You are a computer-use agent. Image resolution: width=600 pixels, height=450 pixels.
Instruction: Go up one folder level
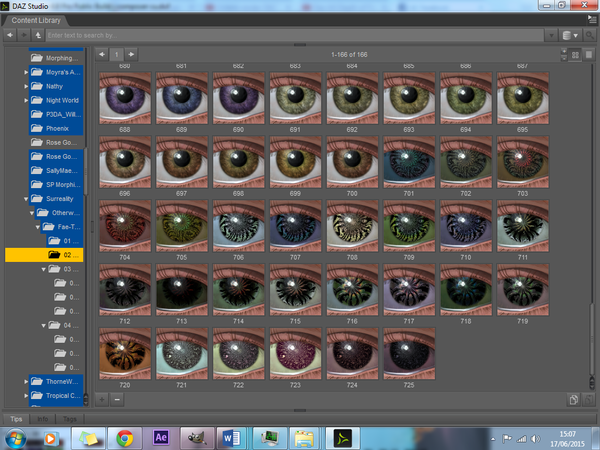coord(38,35)
